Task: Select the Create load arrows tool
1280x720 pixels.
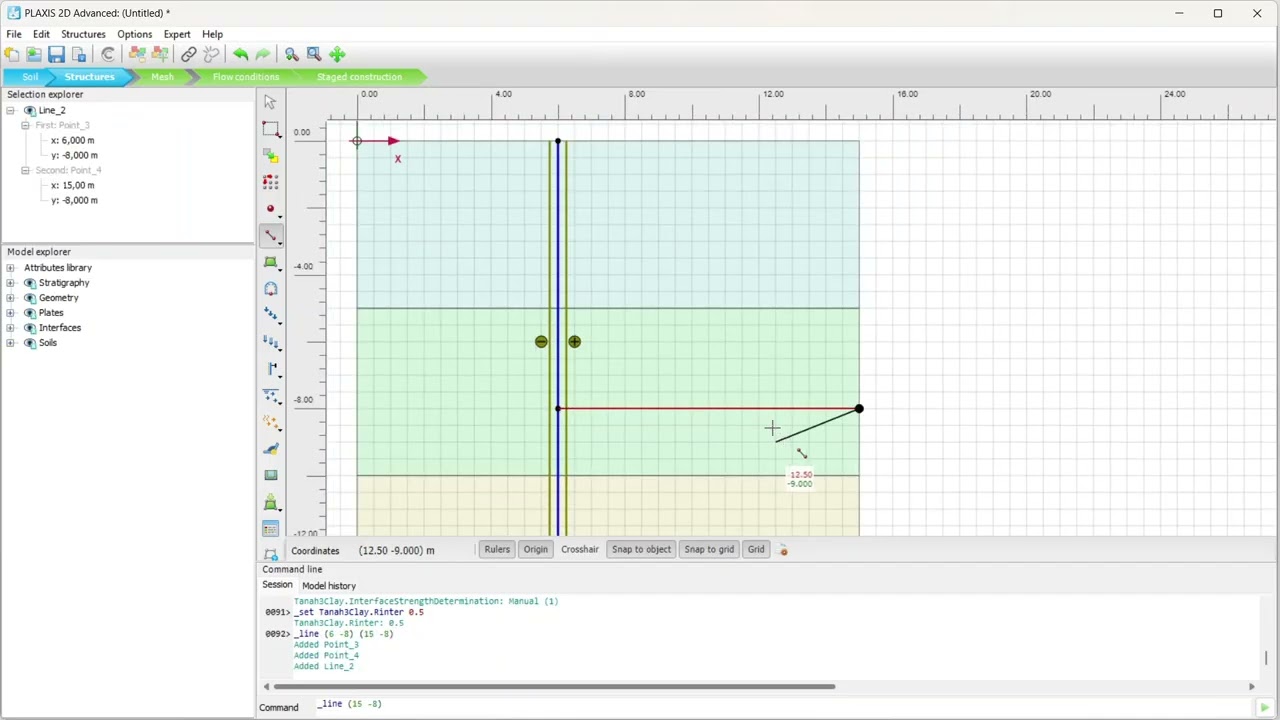Action: click(270, 315)
